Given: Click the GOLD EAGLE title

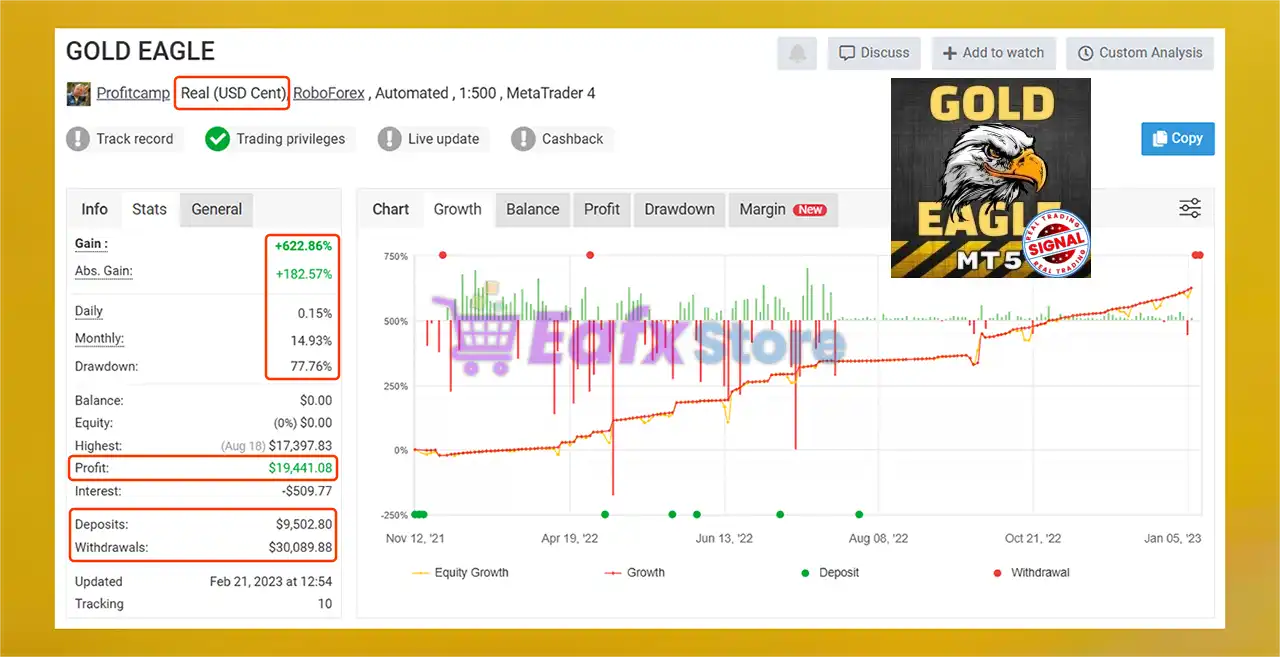Looking at the screenshot, I should click(141, 51).
